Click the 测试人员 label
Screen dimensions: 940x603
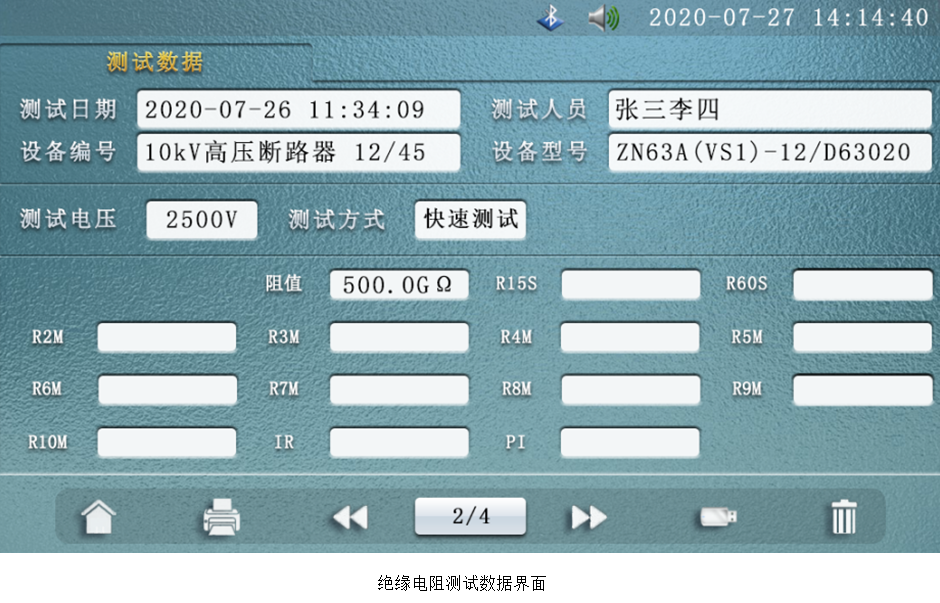539,110
